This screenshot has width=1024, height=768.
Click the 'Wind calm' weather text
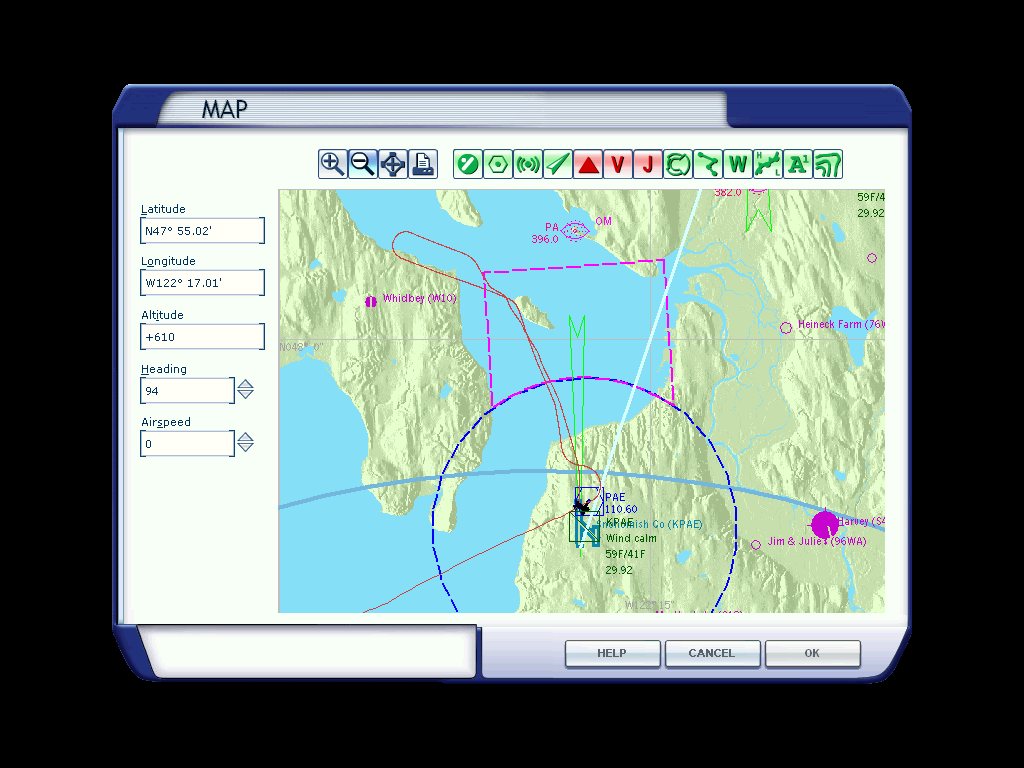click(631, 538)
